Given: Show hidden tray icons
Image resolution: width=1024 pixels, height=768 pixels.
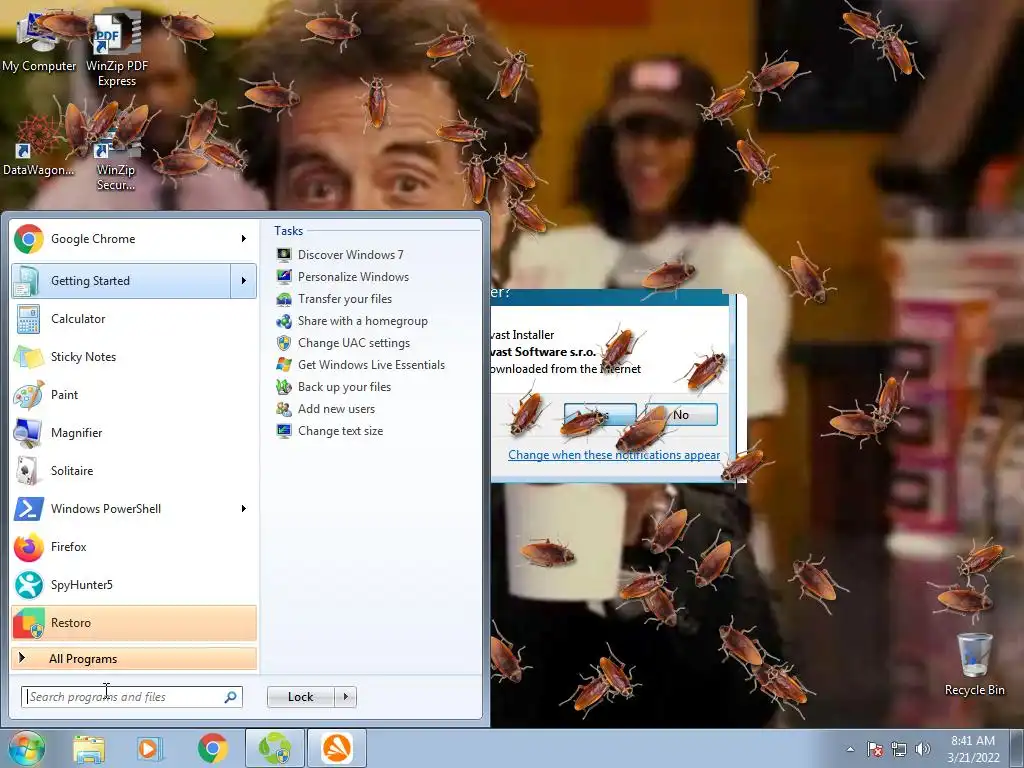Looking at the screenshot, I should [x=850, y=750].
